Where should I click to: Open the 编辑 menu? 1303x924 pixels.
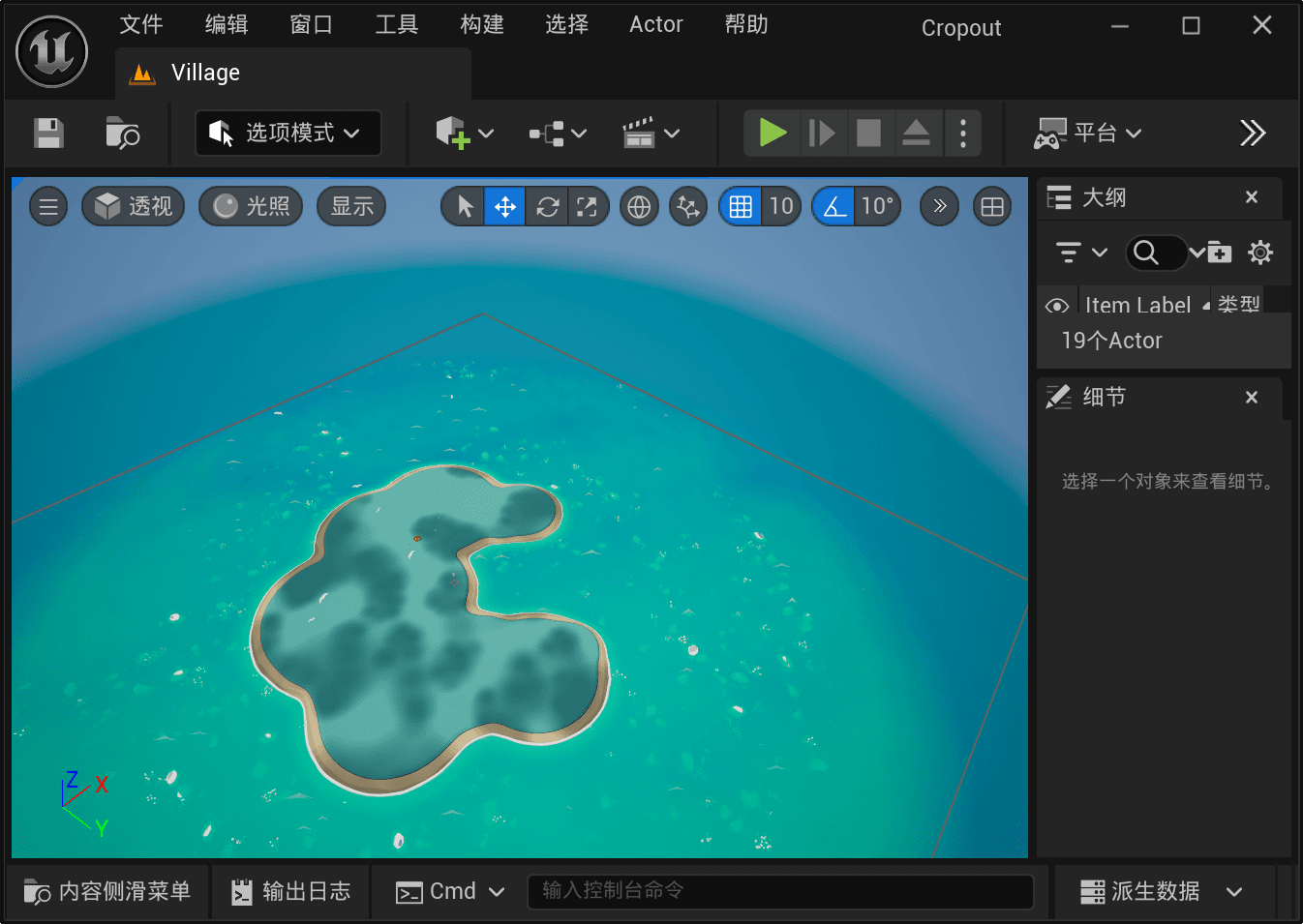[x=227, y=24]
